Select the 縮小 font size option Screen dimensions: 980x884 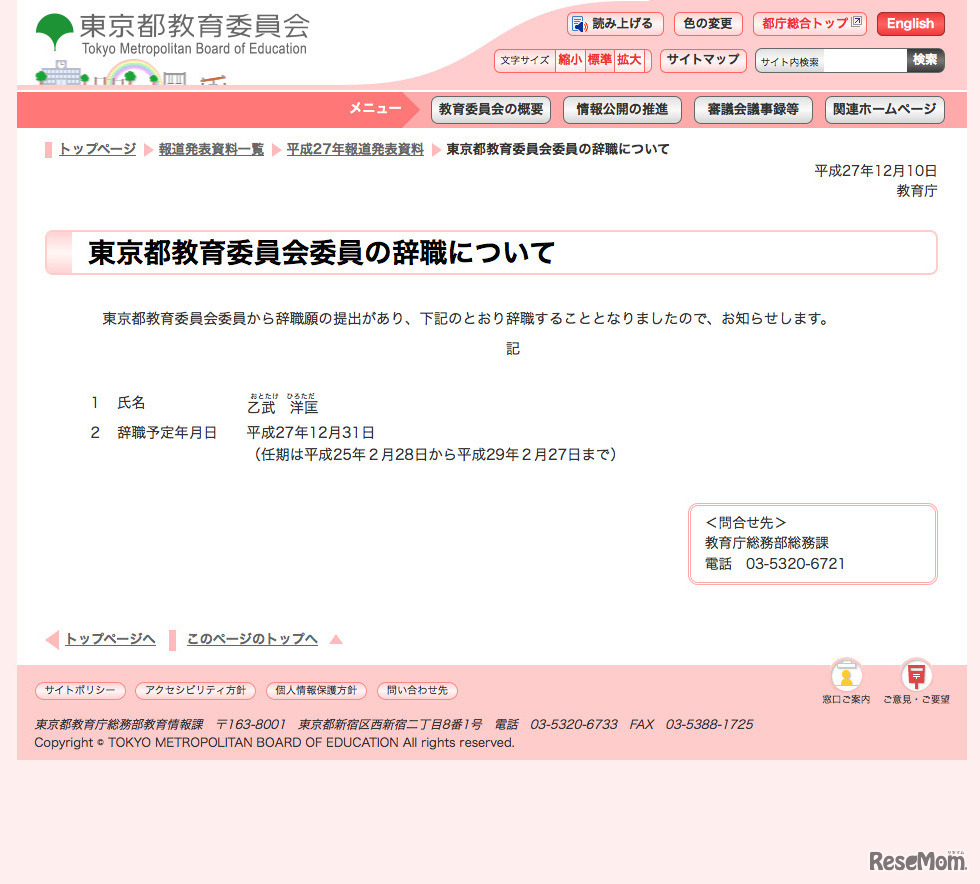[571, 60]
